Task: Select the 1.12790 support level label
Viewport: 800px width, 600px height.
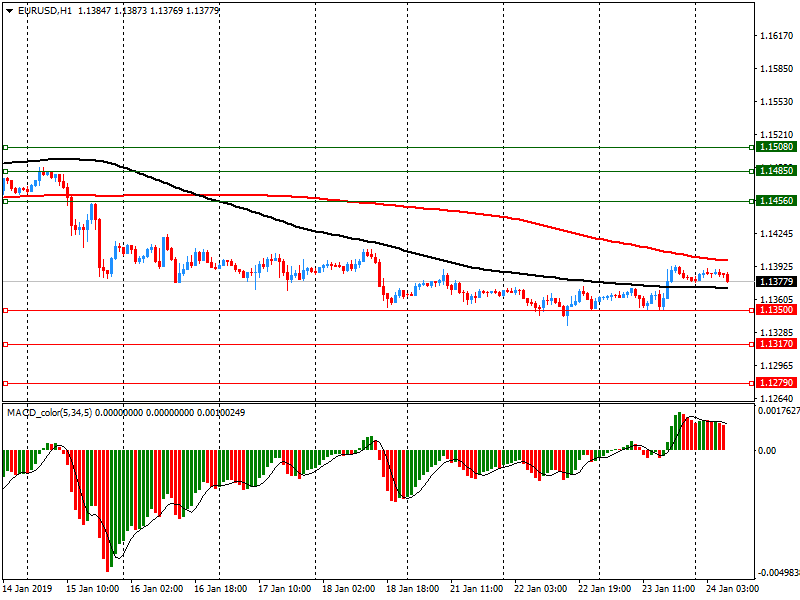Action: coord(776,383)
